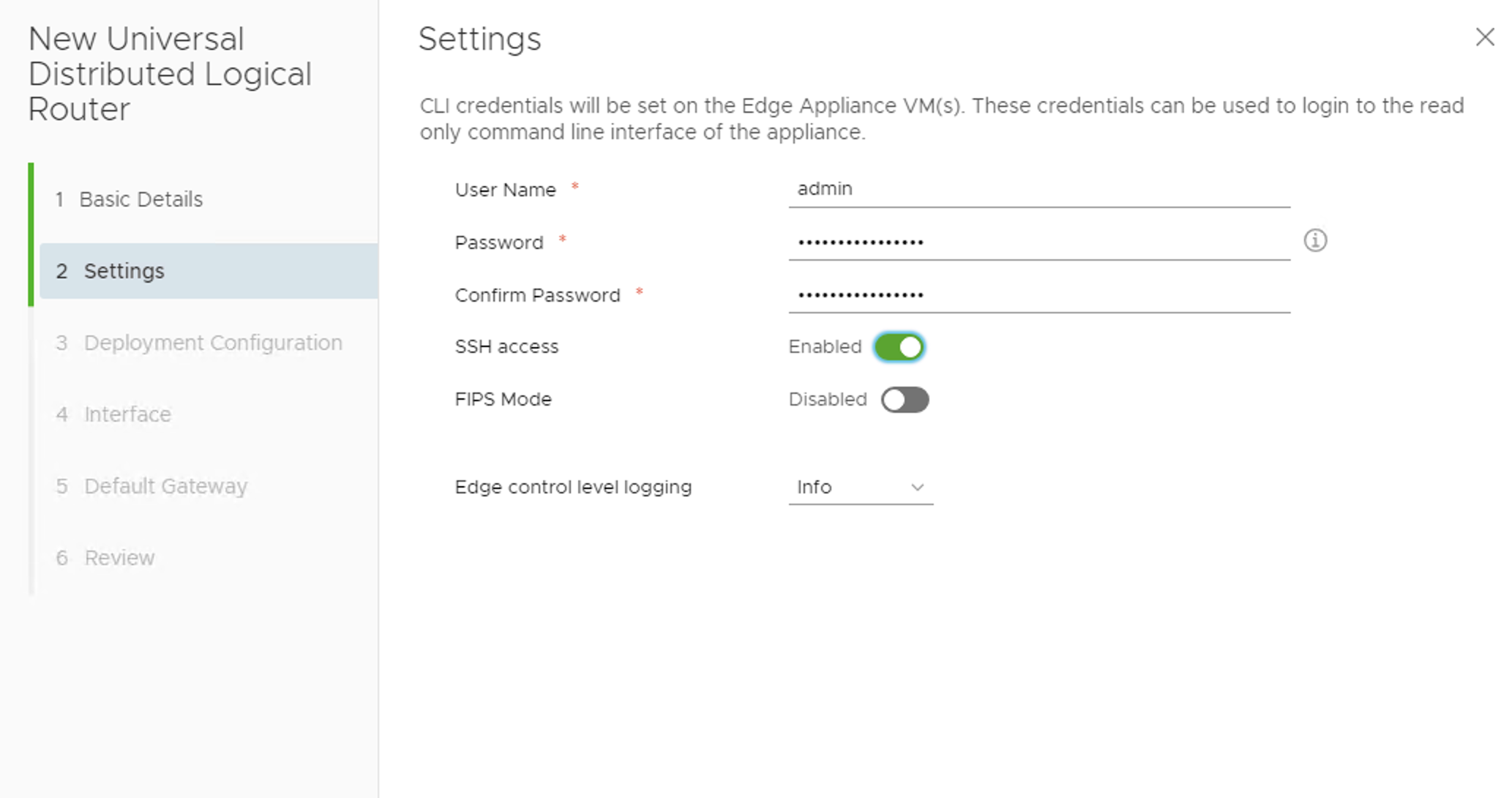Click the User Name field label
This screenshot has width=1512, height=798.
505,190
